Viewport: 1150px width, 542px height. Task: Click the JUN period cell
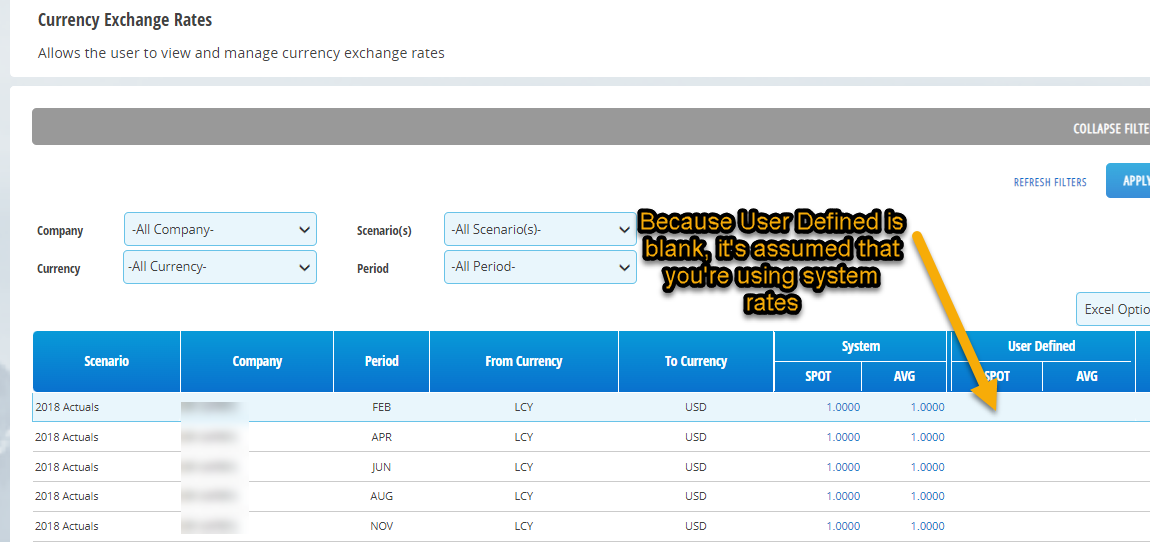381,467
